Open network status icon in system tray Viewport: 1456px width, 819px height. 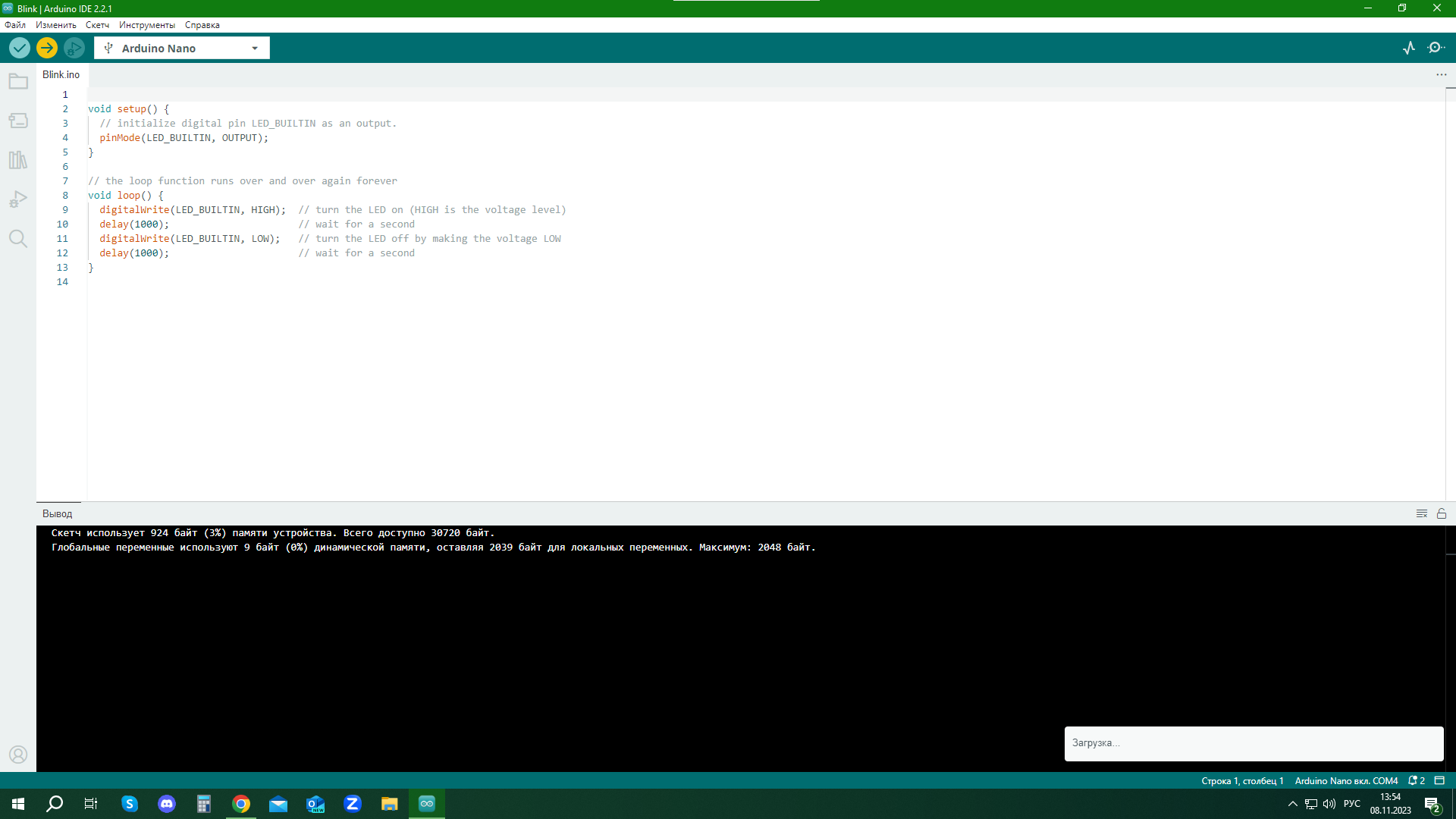click(x=1311, y=804)
